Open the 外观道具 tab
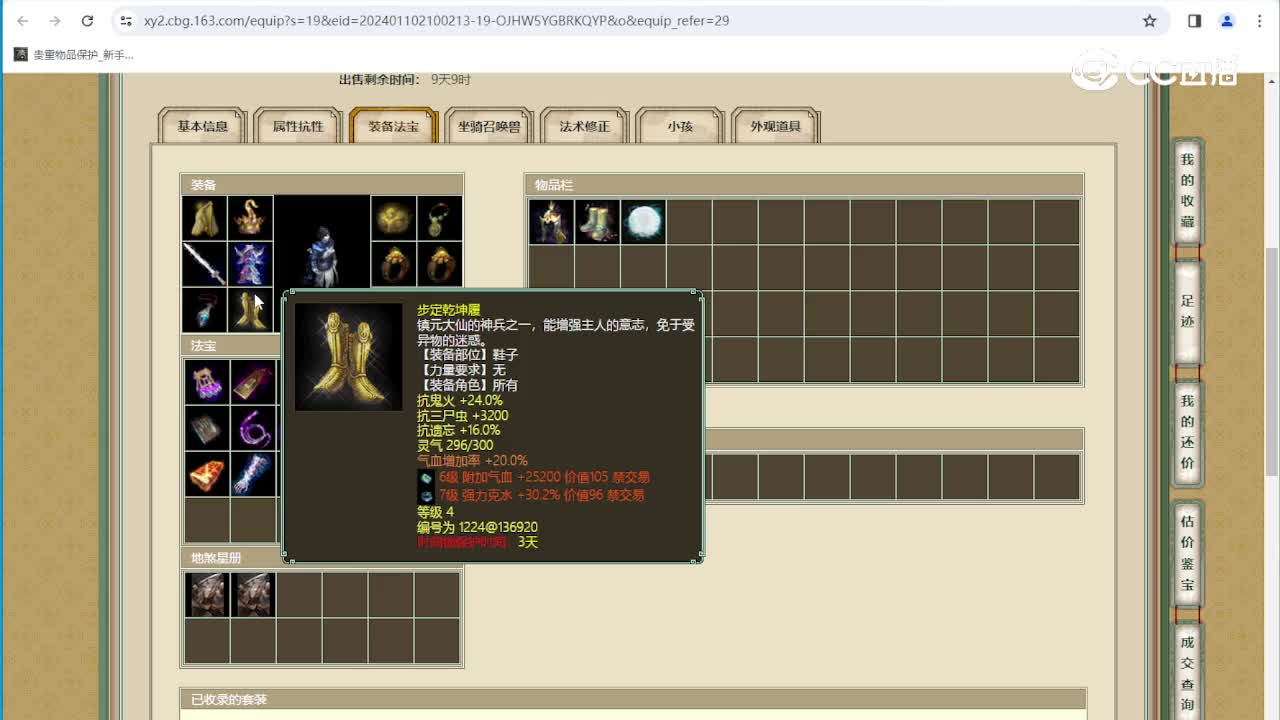The width and height of the screenshot is (1280, 720). click(x=776, y=126)
